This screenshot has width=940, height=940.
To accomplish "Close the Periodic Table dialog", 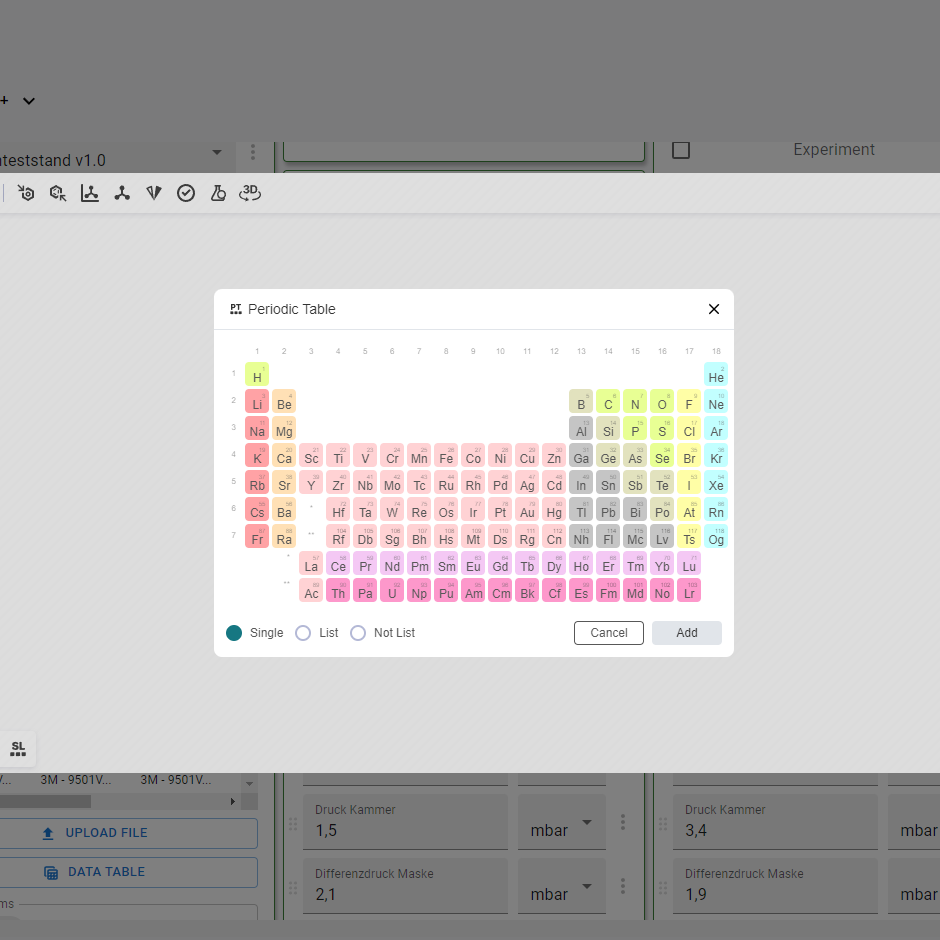I will tap(714, 309).
